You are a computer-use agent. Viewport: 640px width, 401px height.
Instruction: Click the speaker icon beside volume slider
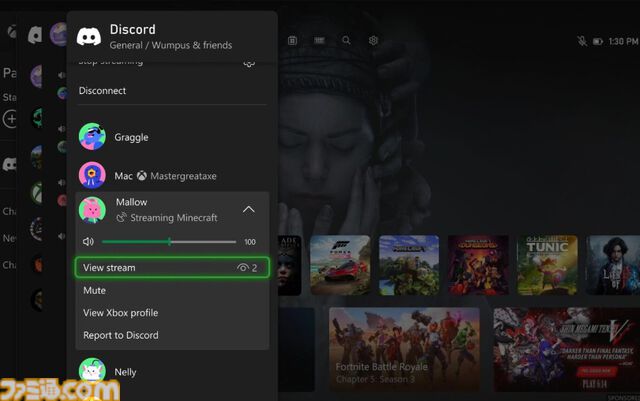click(88, 242)
